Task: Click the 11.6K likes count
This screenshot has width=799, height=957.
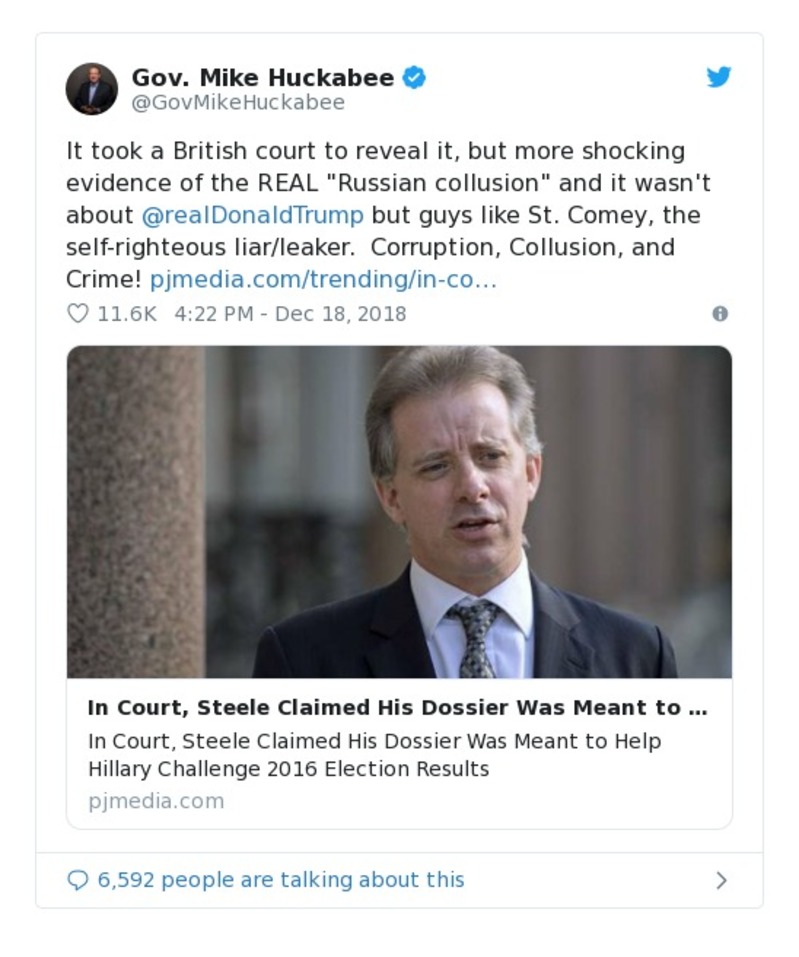Action: (126, 314)
